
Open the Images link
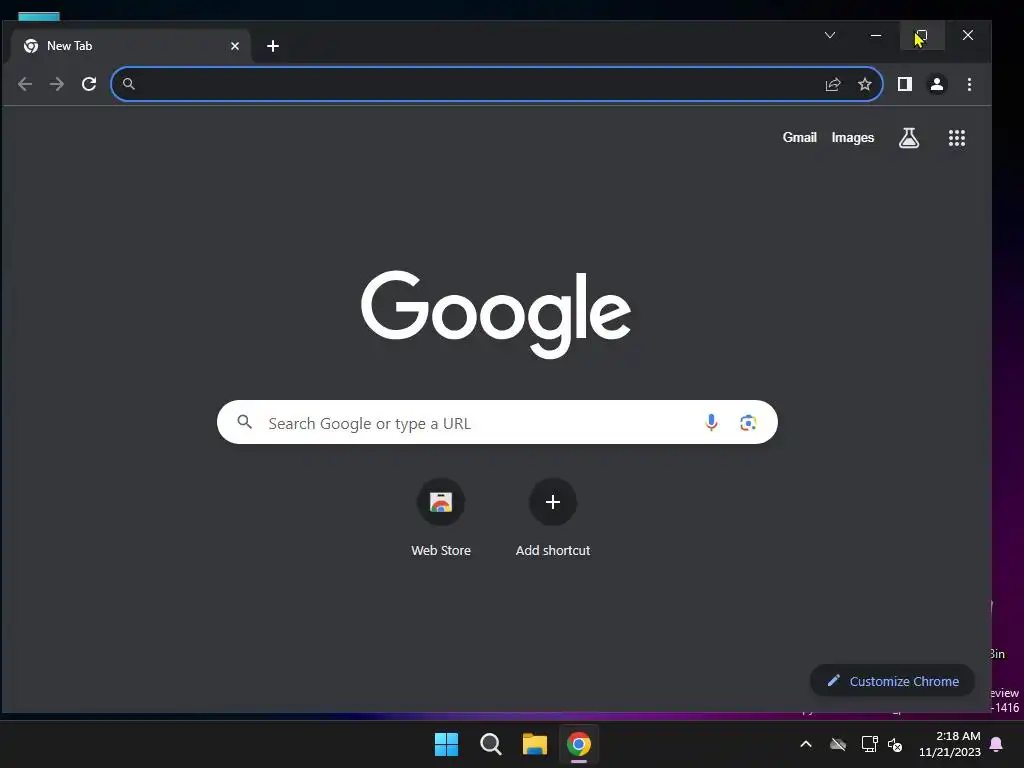tap(852, 137)
